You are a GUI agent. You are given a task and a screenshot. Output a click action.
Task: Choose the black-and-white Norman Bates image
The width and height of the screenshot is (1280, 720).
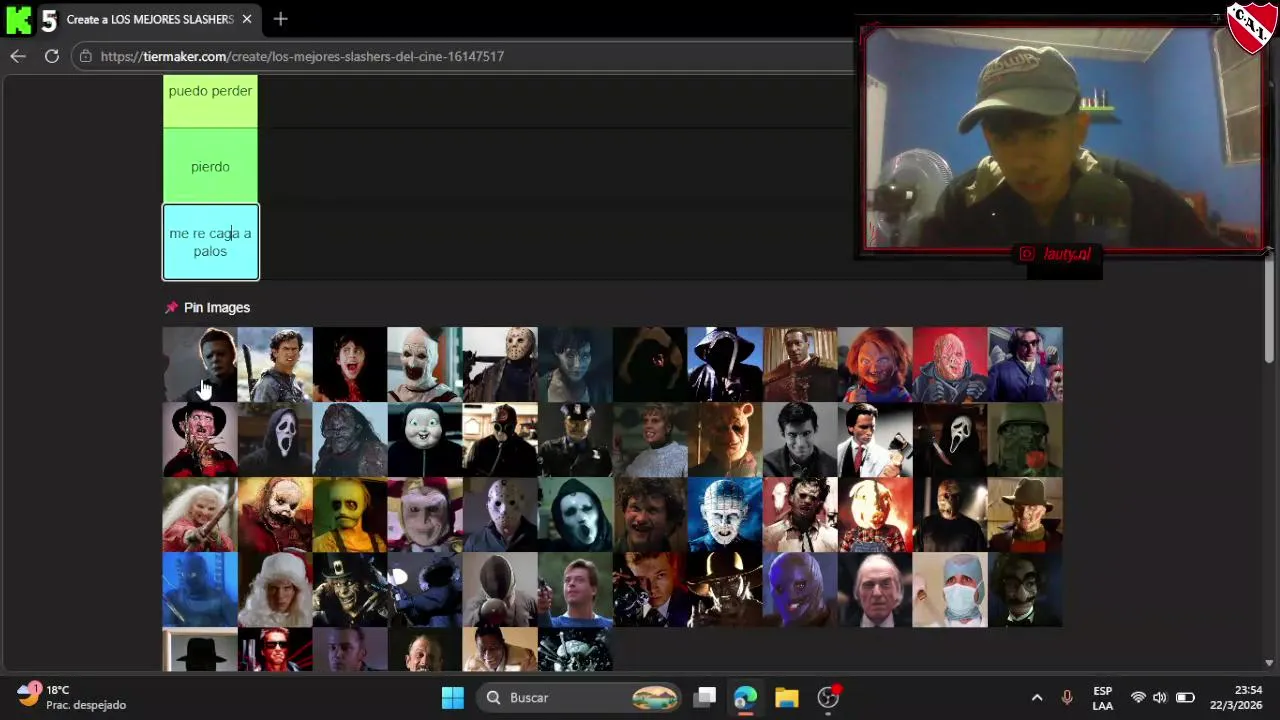point(800,439)
